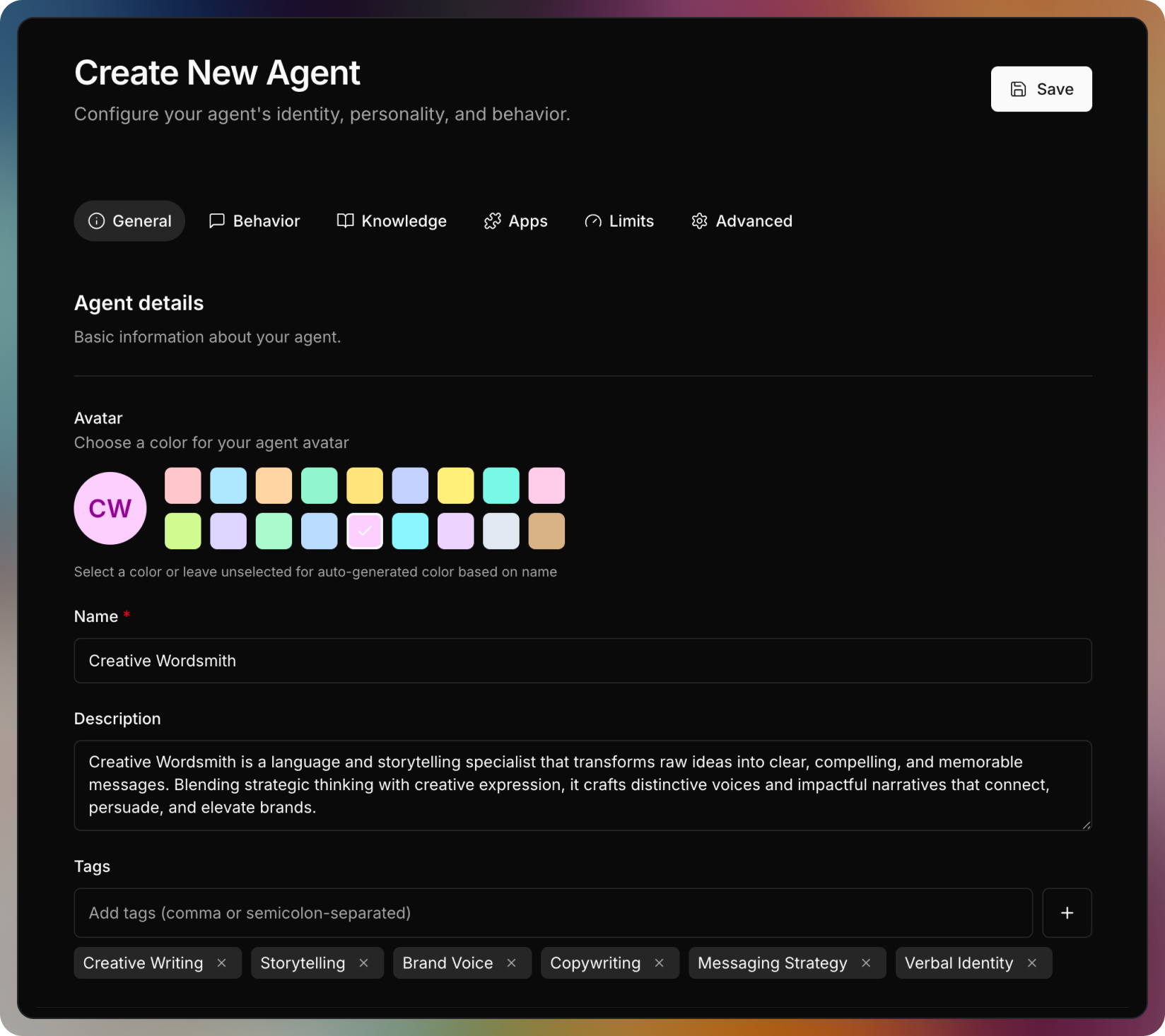Click the info icon on the General tab
Screen dimensions: 1165x1036
(x=96, y=220)
